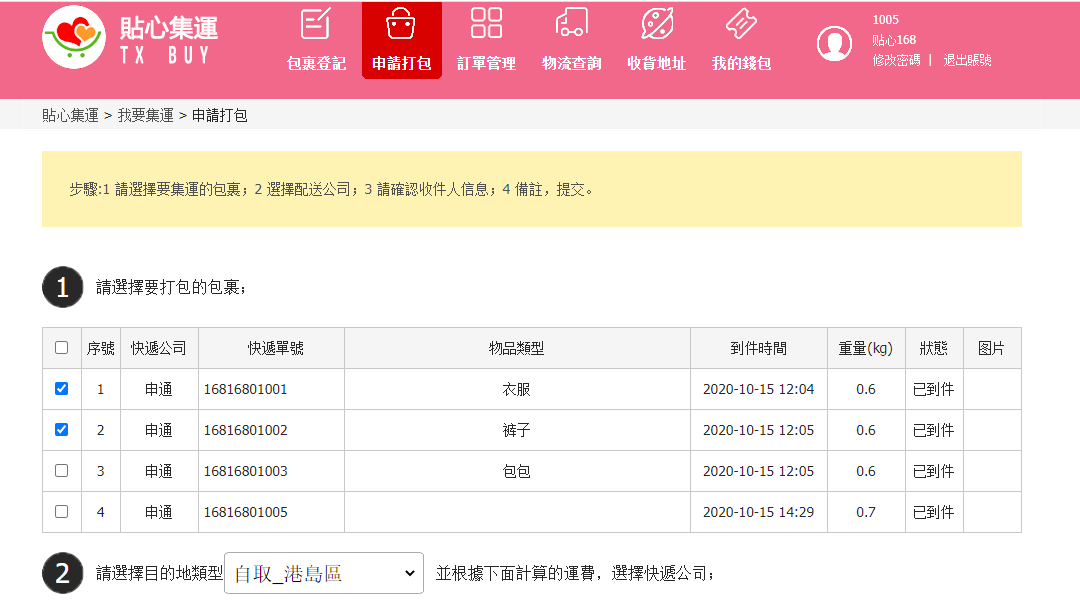This screenshot has width=1080, height=606.
Task: Click 貼心集運 in the breadcrumb
Action: [70, 115]
